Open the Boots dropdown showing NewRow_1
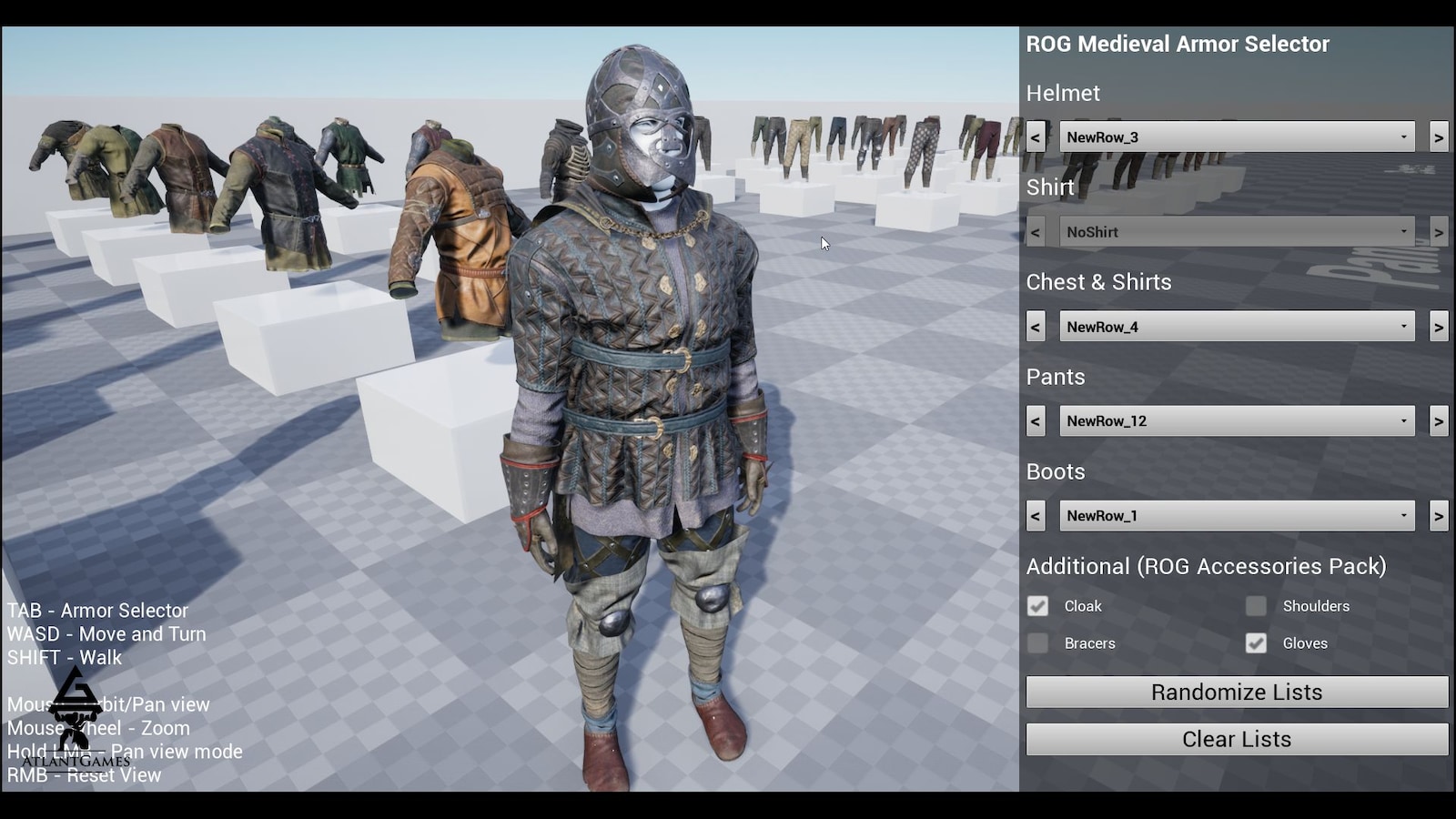This screenshot has height=819, width=1456. [x=1238, y=516]
